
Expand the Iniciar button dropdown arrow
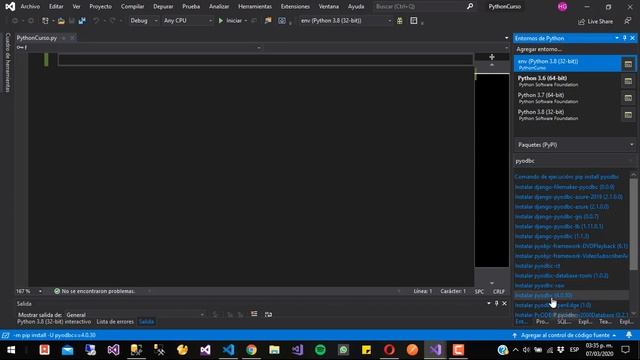coord(246,21)
